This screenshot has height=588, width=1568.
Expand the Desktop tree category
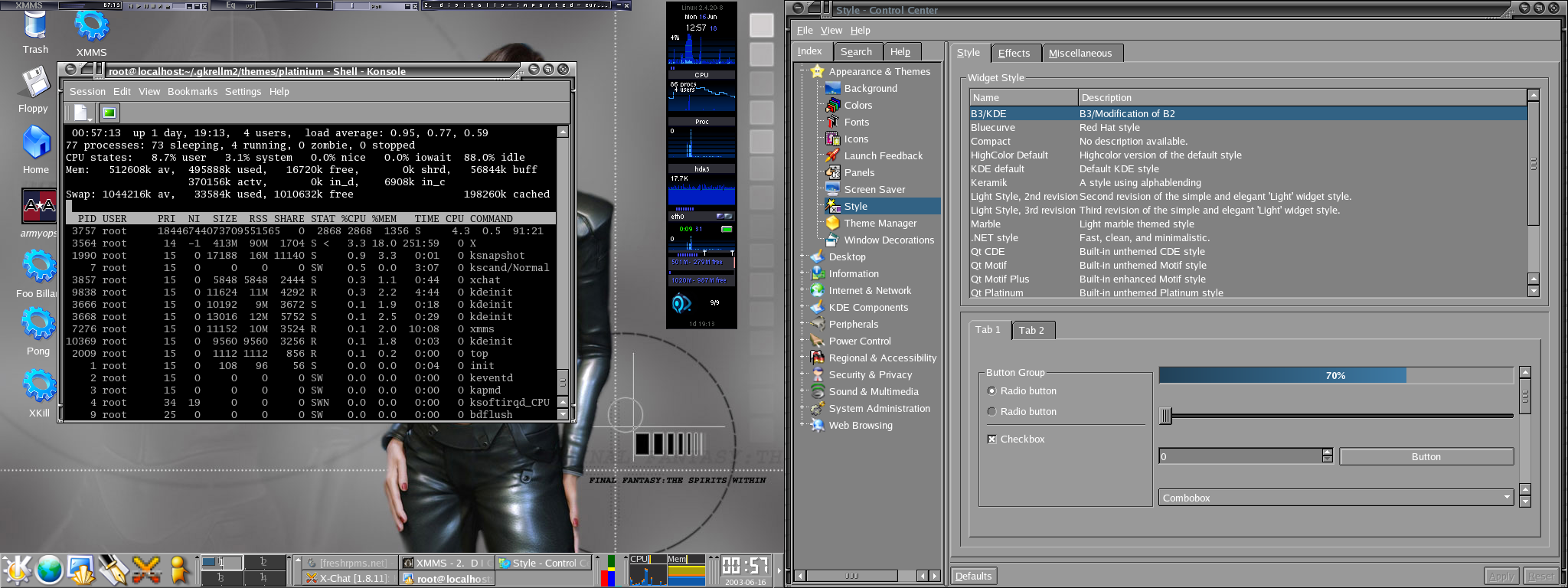point(802,257)
